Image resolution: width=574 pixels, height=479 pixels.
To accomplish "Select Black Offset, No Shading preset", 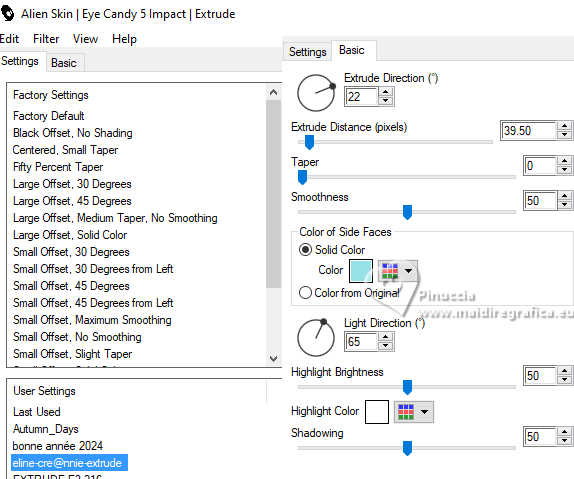I will pyautogui.click(x=72, y=133).
